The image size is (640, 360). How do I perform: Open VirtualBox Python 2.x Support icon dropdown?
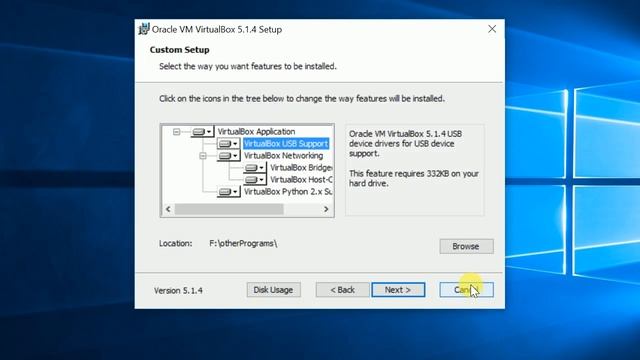pyautogui.click(x=228, y=191)
